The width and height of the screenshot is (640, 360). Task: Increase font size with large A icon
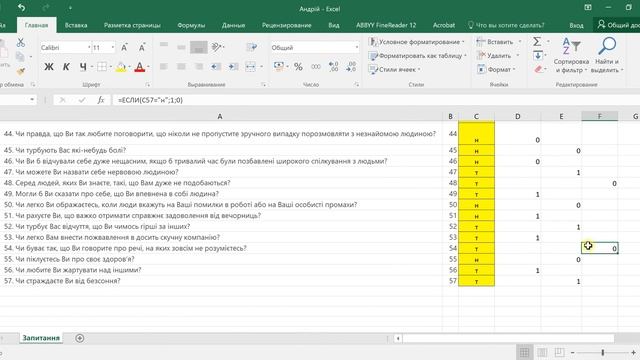[124, 48]
